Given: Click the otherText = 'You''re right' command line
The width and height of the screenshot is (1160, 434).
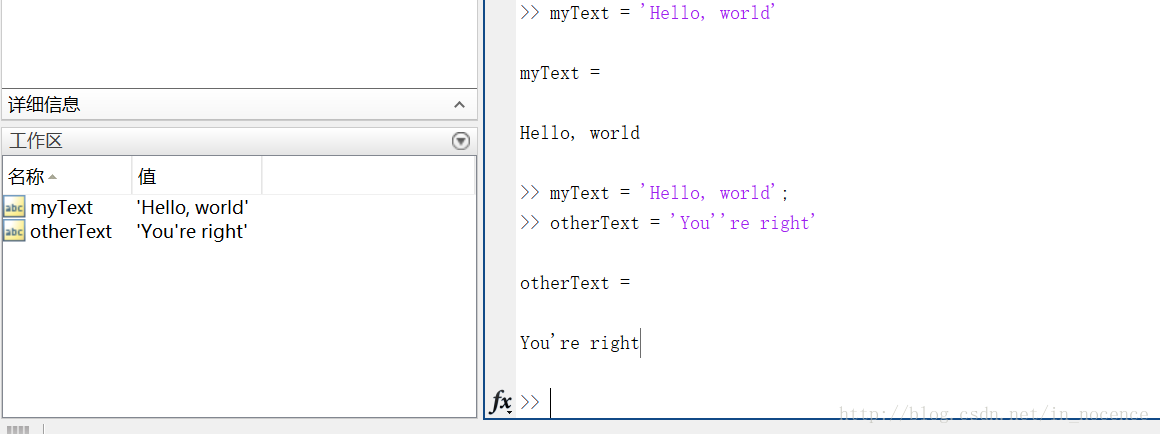Looking at the screenshot, I should point(682,223).
